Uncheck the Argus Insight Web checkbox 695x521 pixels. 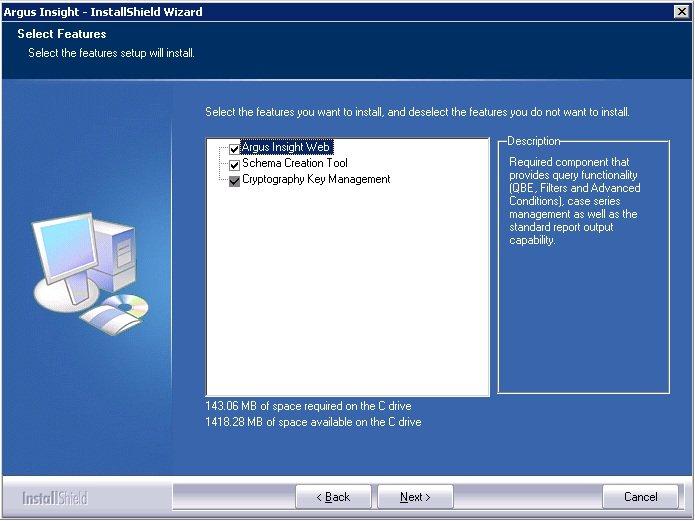click(x=234, y=149)
